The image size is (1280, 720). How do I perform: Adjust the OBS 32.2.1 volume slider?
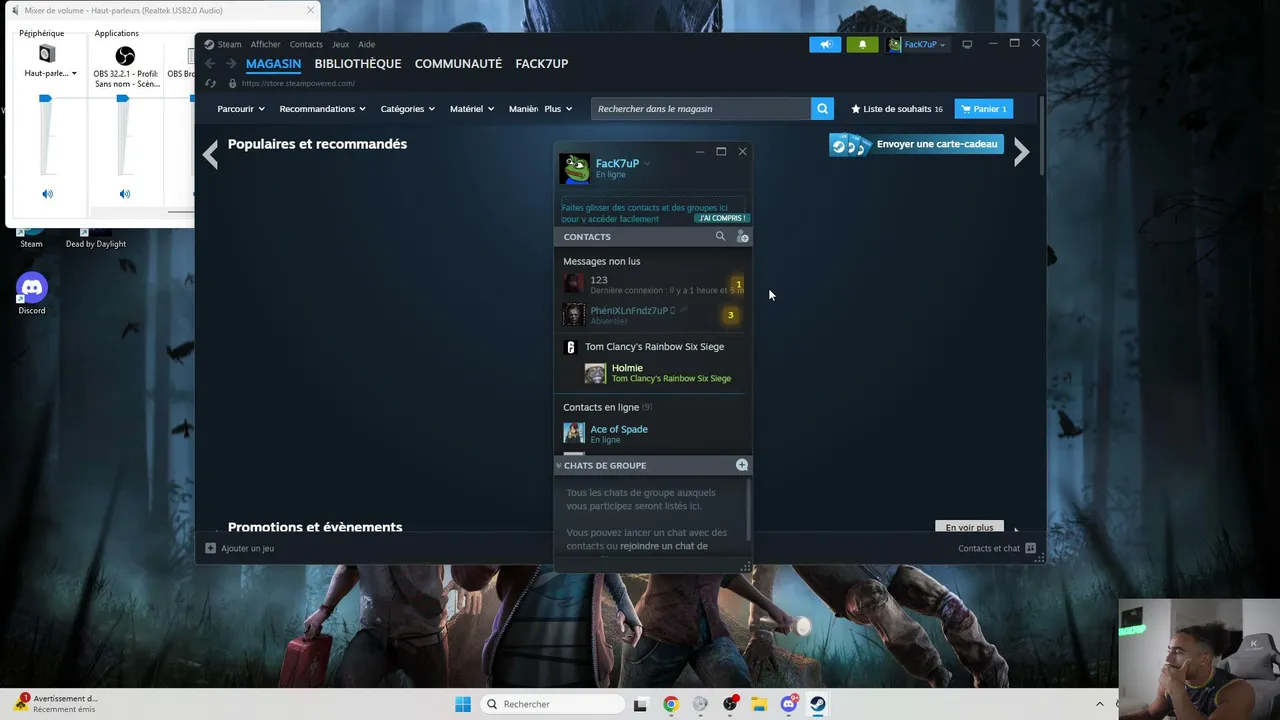123,99
